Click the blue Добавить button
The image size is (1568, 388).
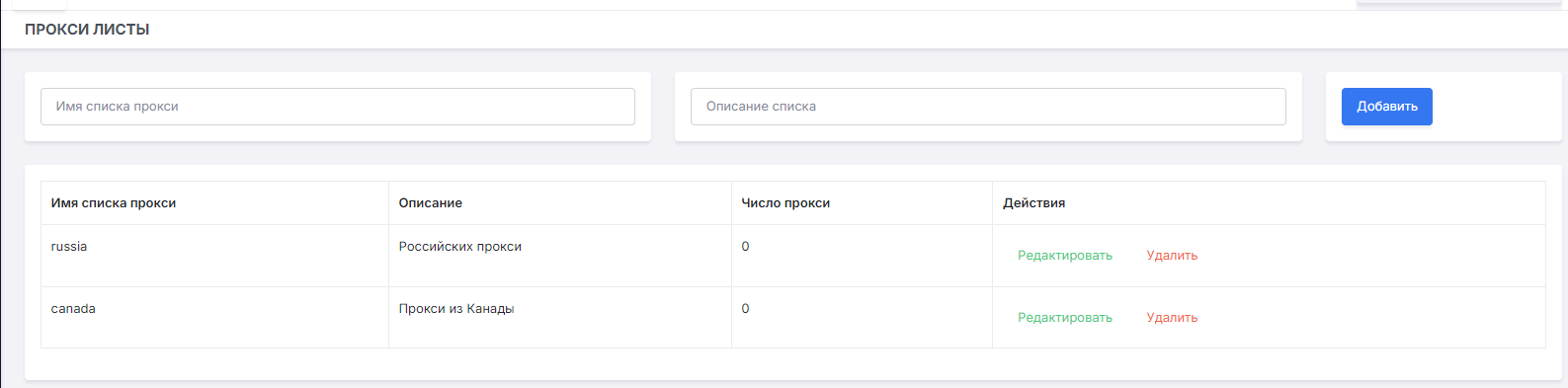[x=1386, y=107]
